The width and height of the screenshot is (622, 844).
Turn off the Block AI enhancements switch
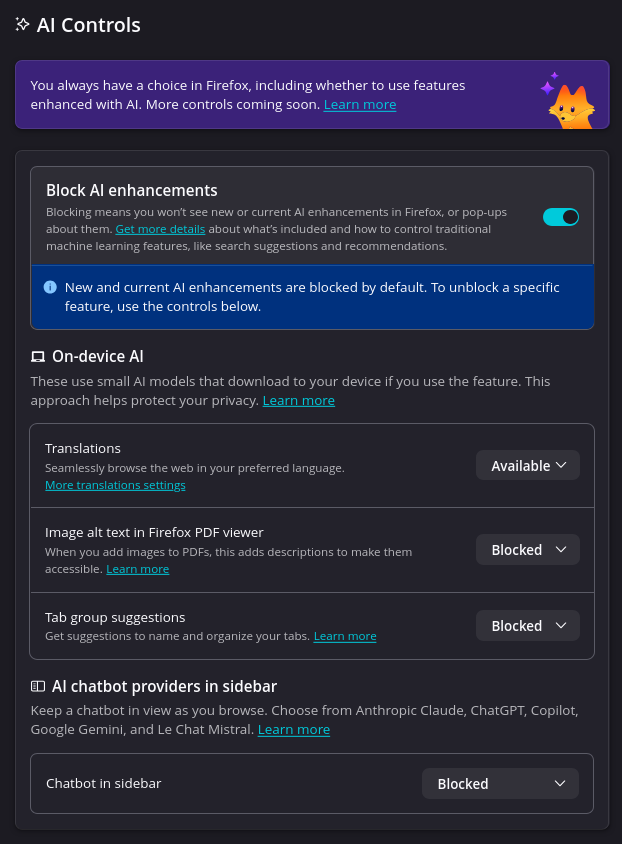coord(560,217)
